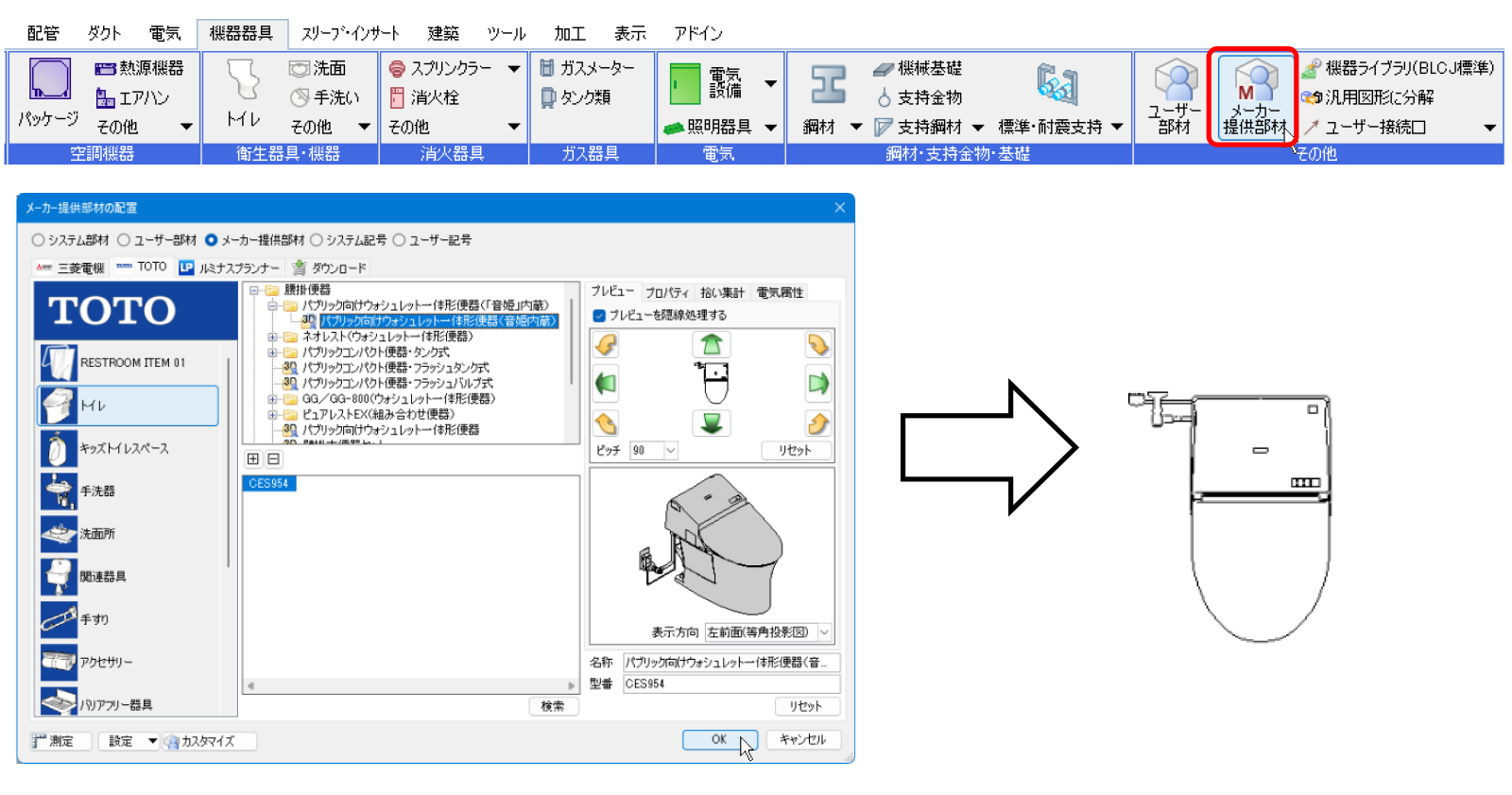Open the ピッチ 90 dropdown
Image resolution: width=1512 pixels, height=795 pixels.
click(x=671, y=451)
